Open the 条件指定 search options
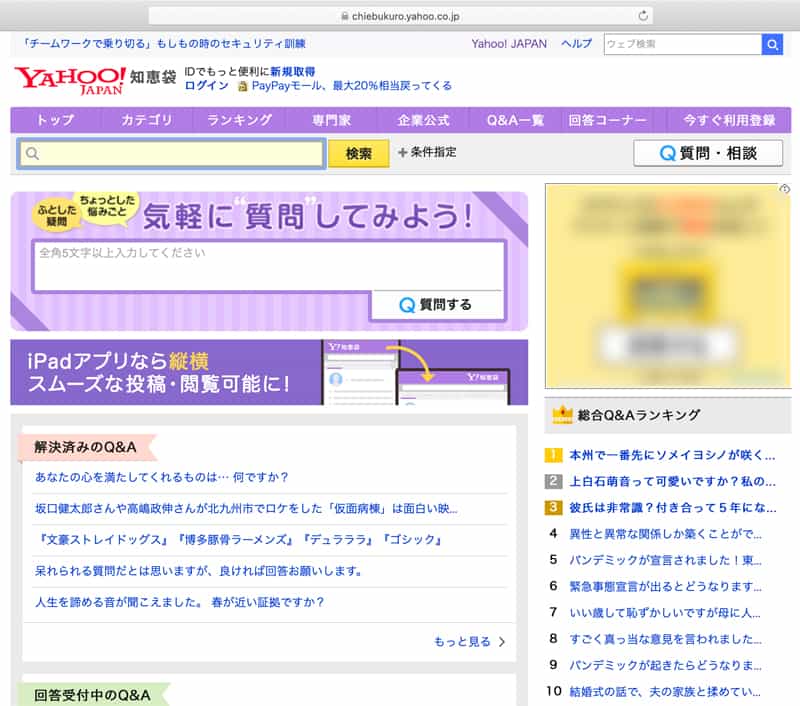This screenshot has width=800, height=706. [427, 152]
